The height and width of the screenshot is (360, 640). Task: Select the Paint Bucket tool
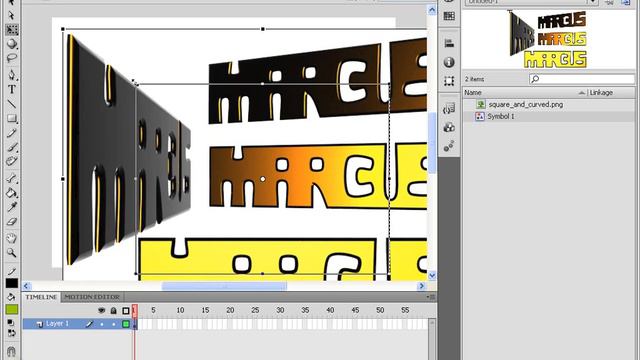click(x=11, y=193)
